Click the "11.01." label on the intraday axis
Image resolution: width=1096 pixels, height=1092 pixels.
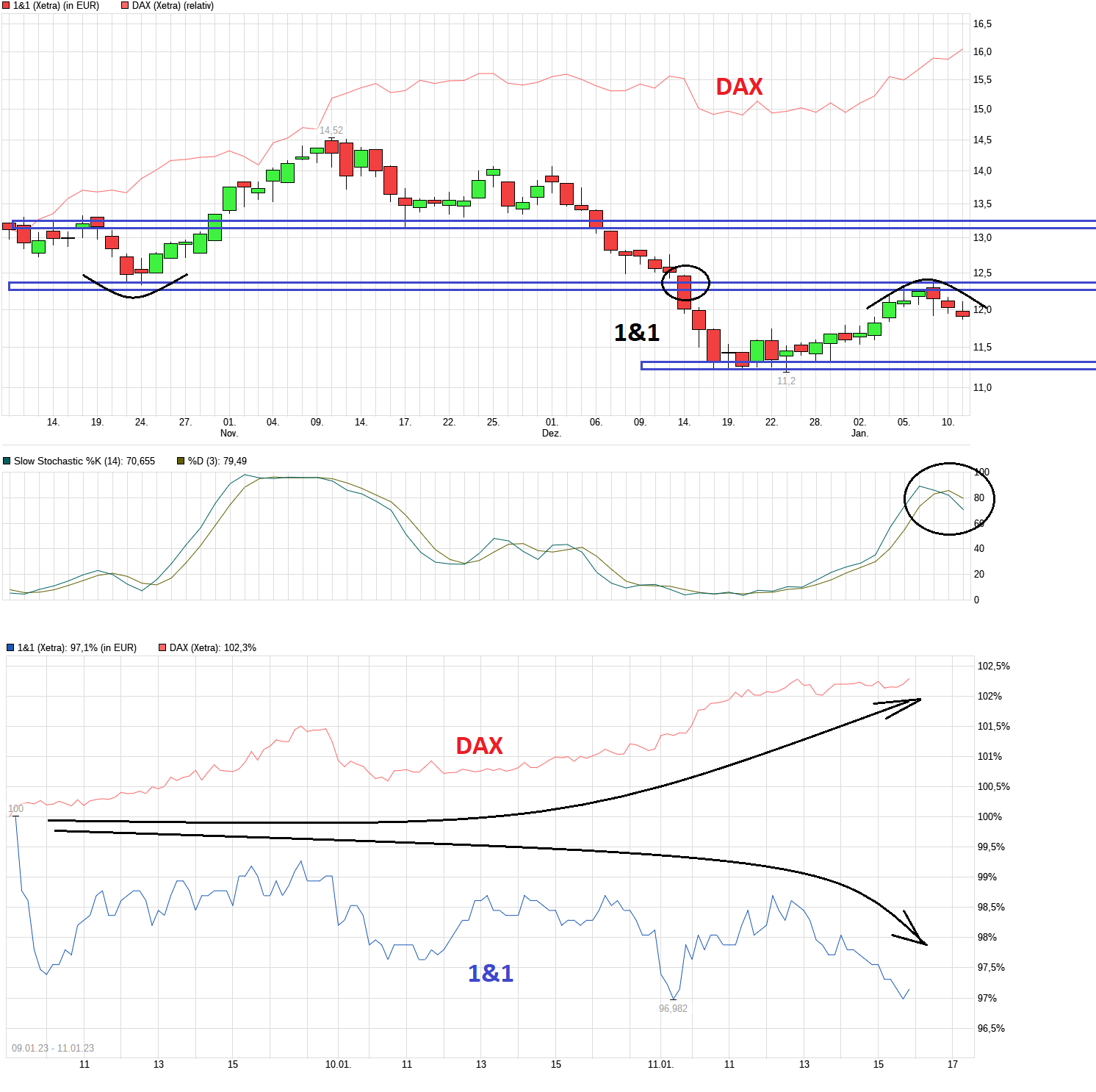(660, 1065)
